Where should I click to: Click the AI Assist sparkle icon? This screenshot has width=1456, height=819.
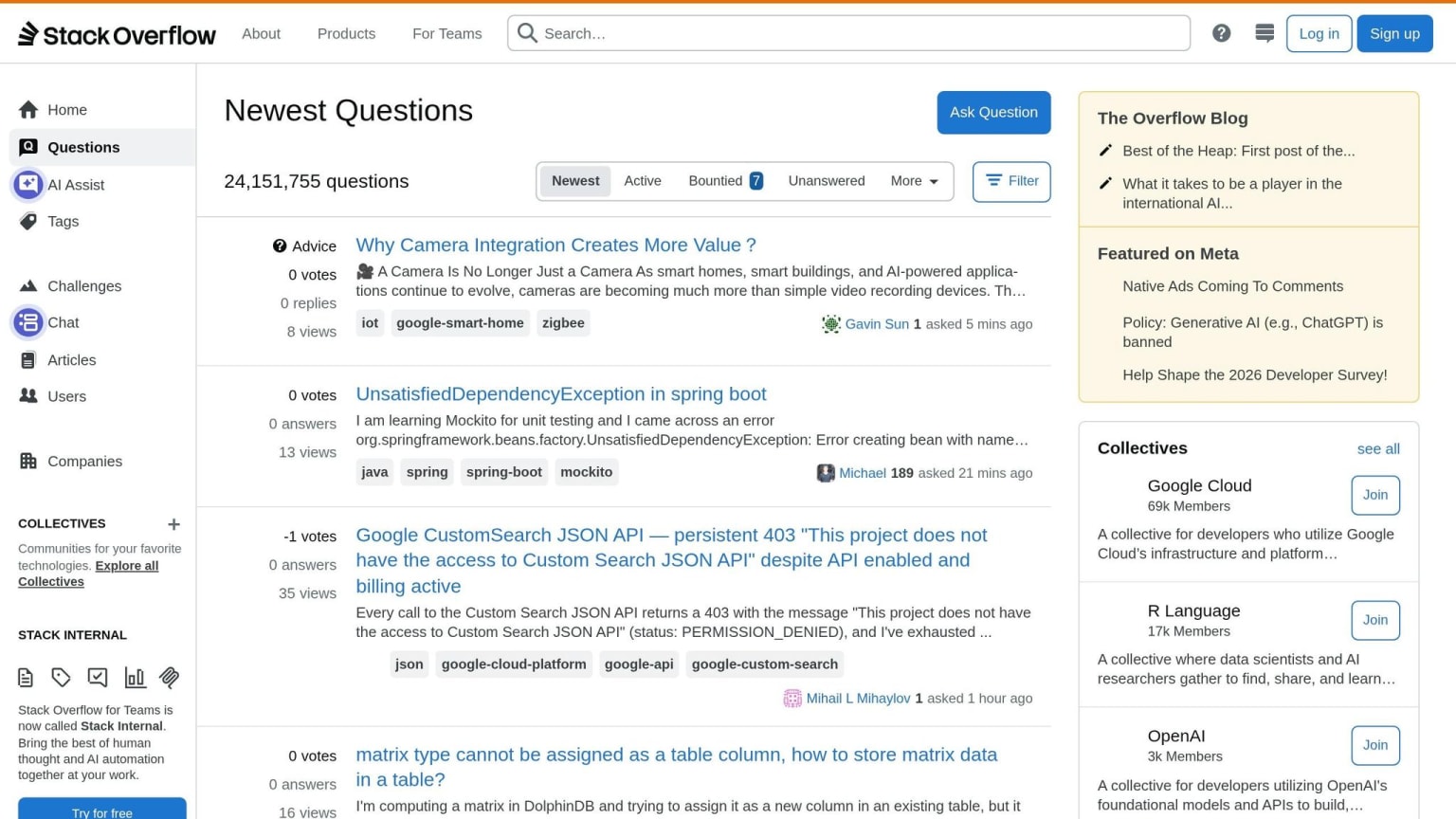pos(28,184)
